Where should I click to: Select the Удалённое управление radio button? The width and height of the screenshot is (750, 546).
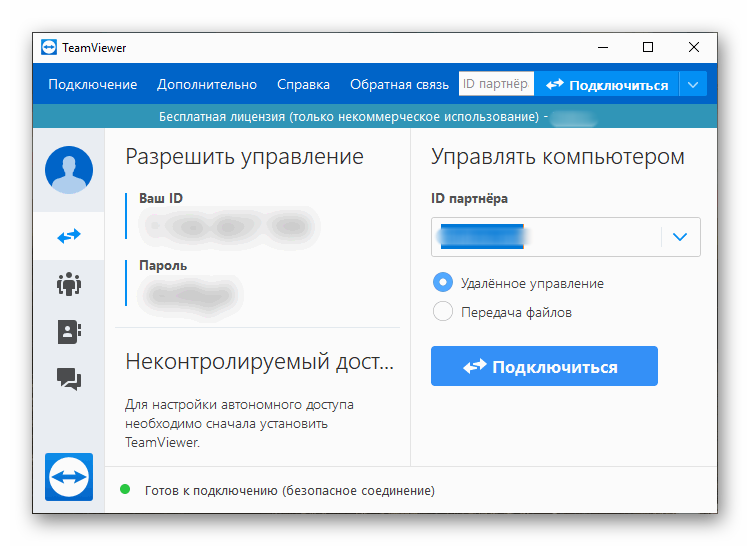(x=443, y=283)
